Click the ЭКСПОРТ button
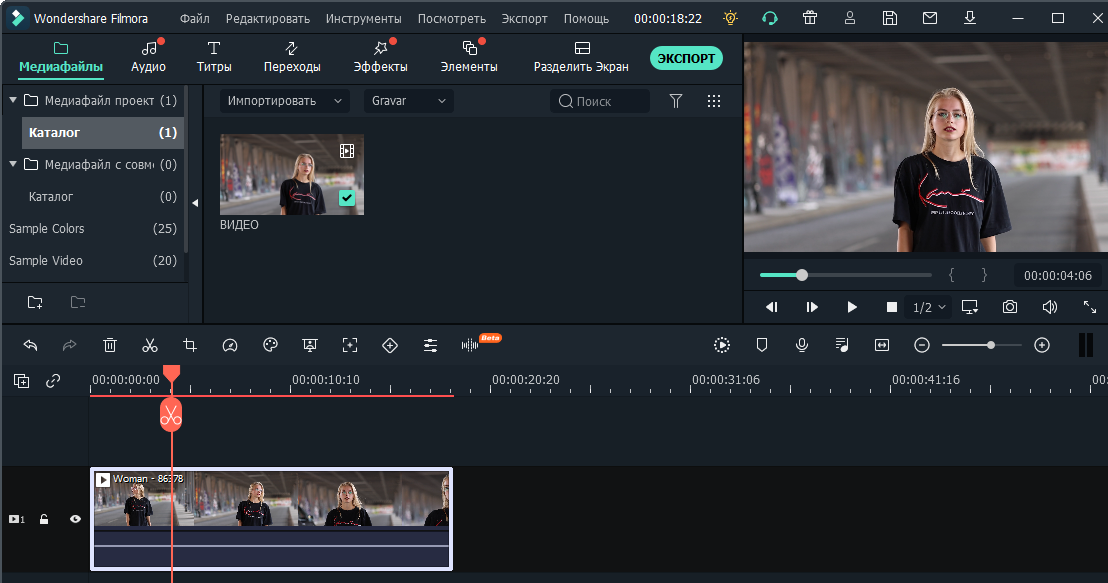This screenshot has height=583, width=1108. [x=686, y=58]
